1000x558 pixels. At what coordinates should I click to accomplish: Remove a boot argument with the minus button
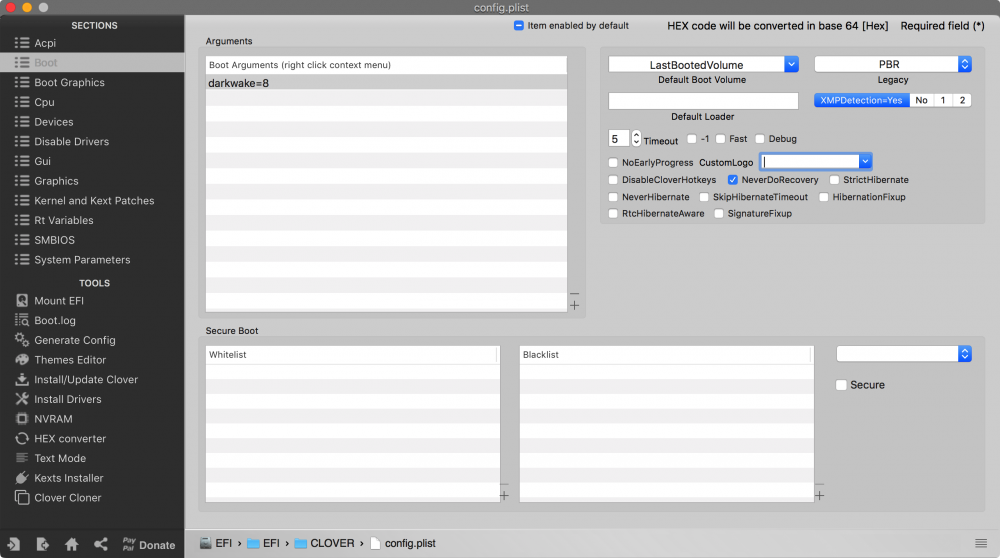click(x=575, y=294)
